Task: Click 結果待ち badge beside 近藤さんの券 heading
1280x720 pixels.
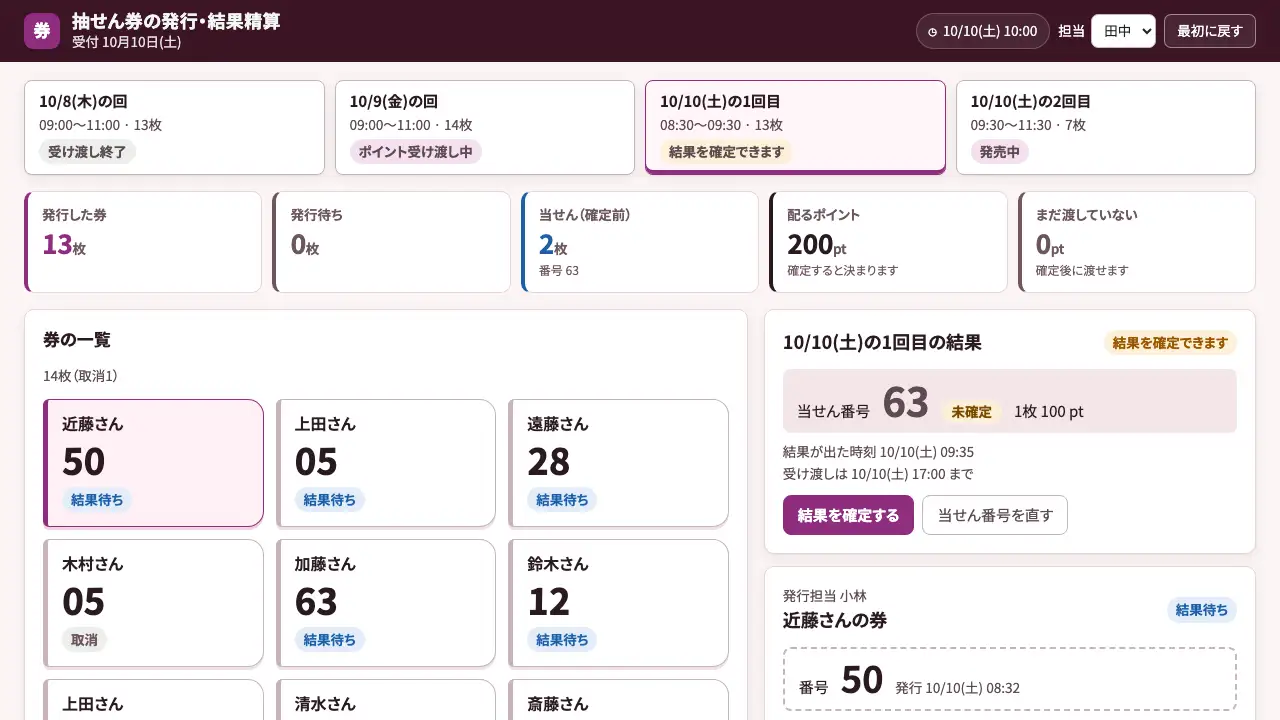Action: (x=1202, y=610)
